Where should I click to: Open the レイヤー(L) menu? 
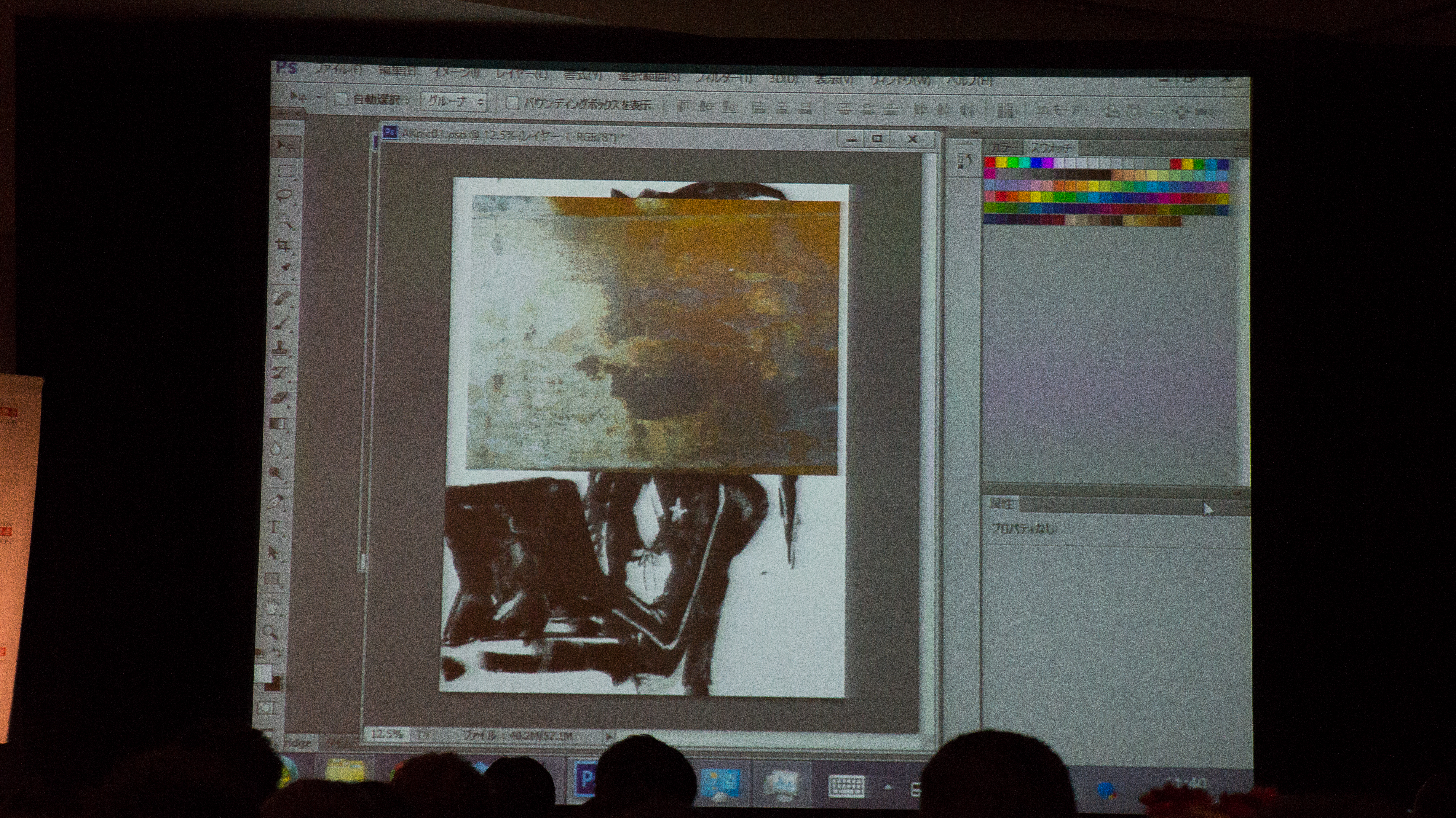click(x=521, y=74)
